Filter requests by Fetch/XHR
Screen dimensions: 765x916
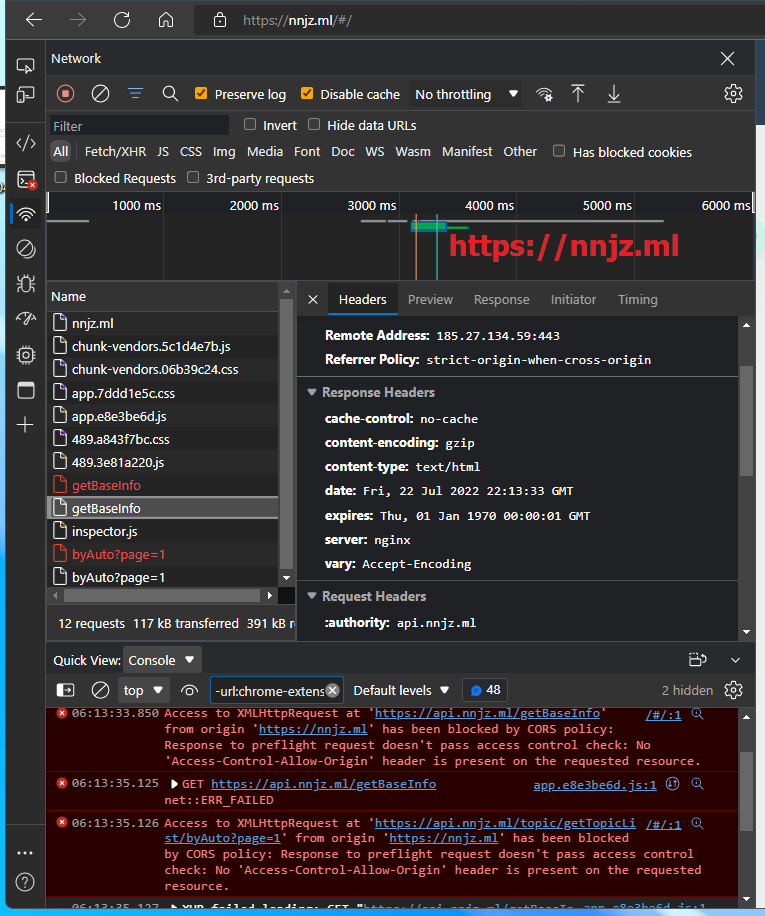click(x=115, y=152)
